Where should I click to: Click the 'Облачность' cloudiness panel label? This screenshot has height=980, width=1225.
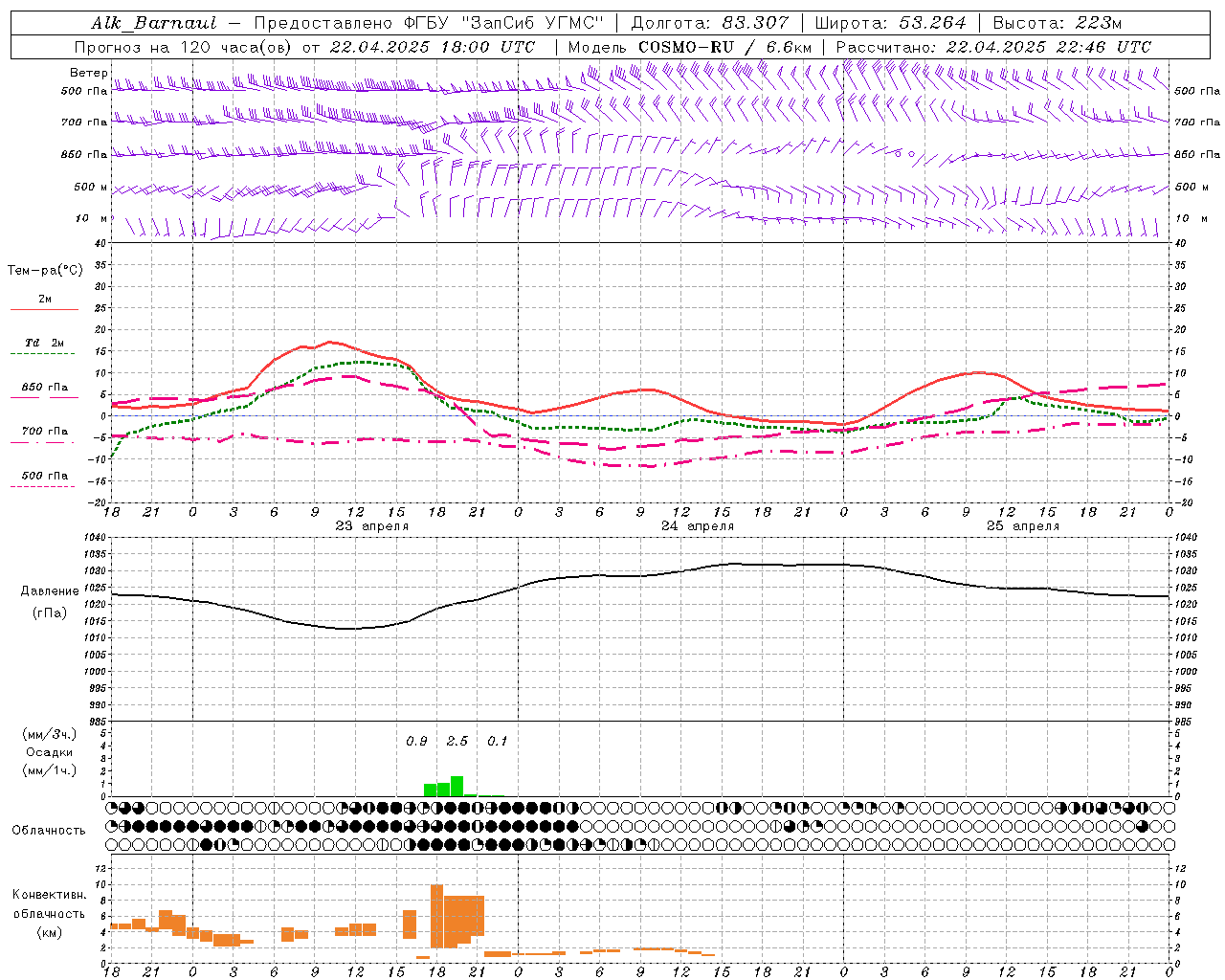pyautogui.click(x=49, y=830)
